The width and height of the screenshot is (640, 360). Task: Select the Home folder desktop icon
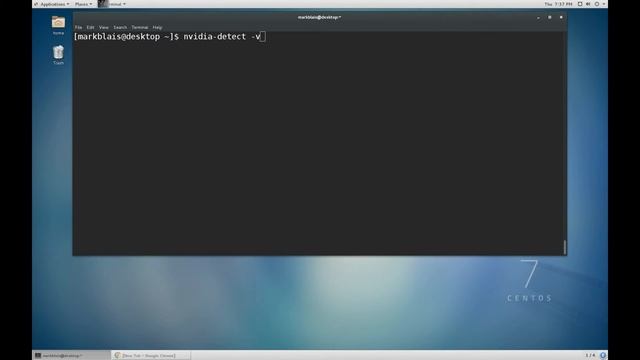click(58, 25)
